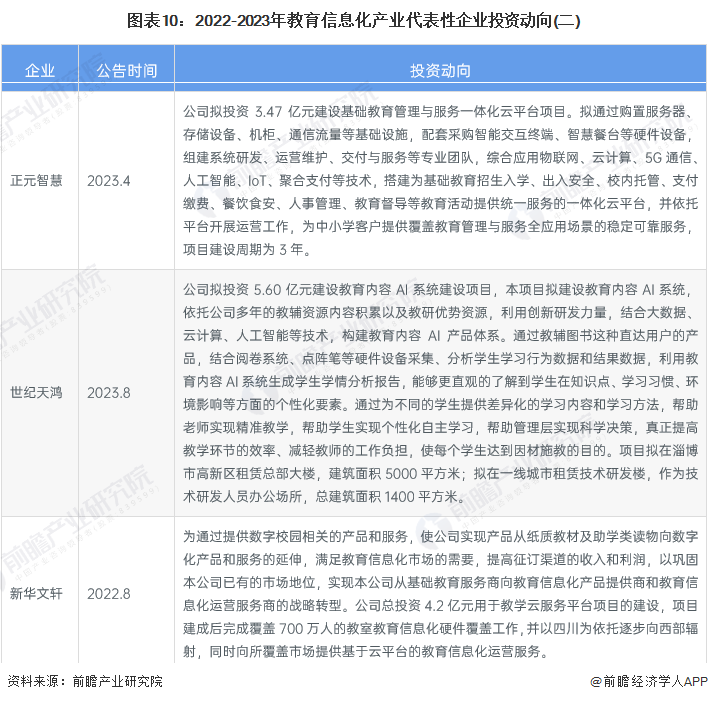
Task: Click the text "人工智能、IoT、聚合支付等技术"
Action: click(277, 181)
